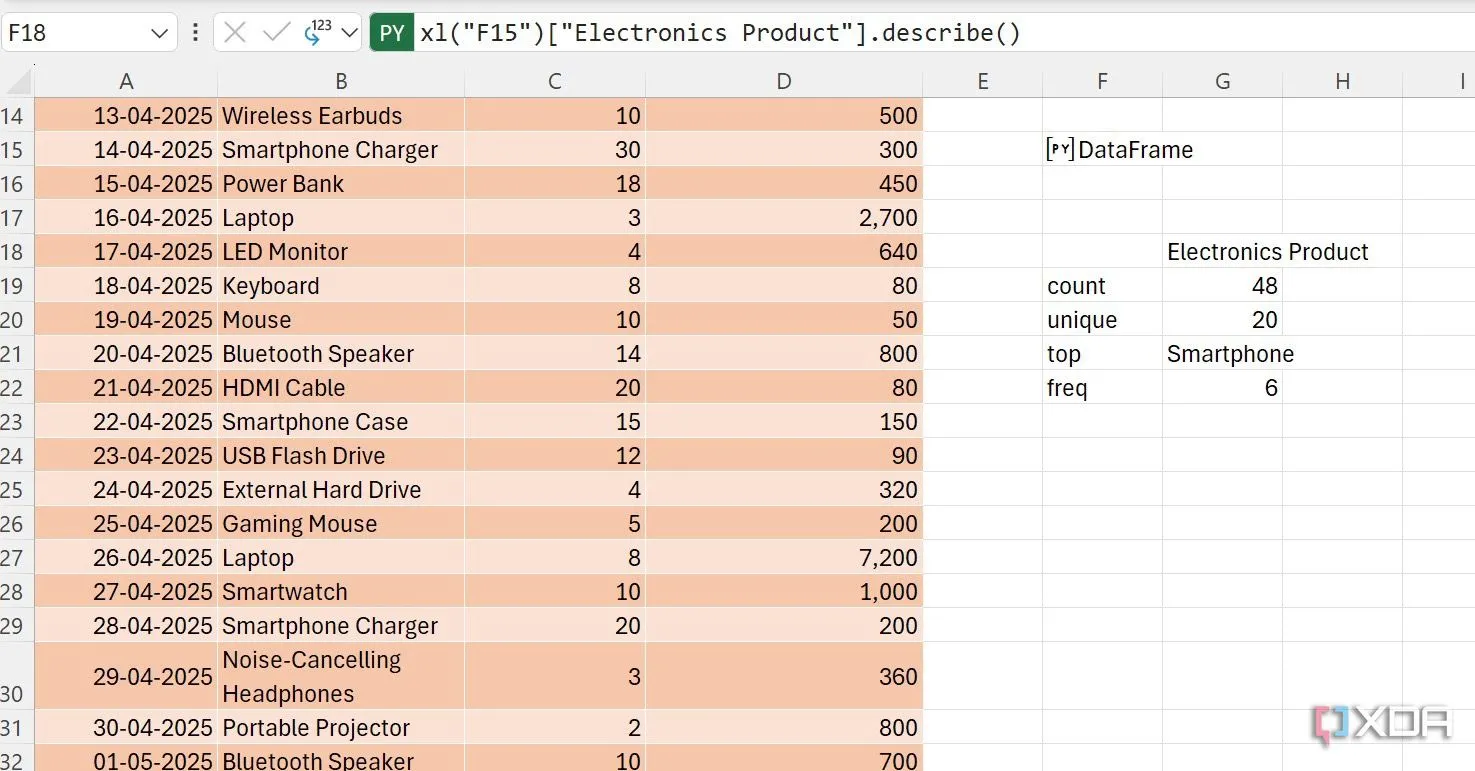This screenshot has width=1475, height=771.
Task: Click the 'USB Flash Drive' cell
Action: tap(341, 456)
